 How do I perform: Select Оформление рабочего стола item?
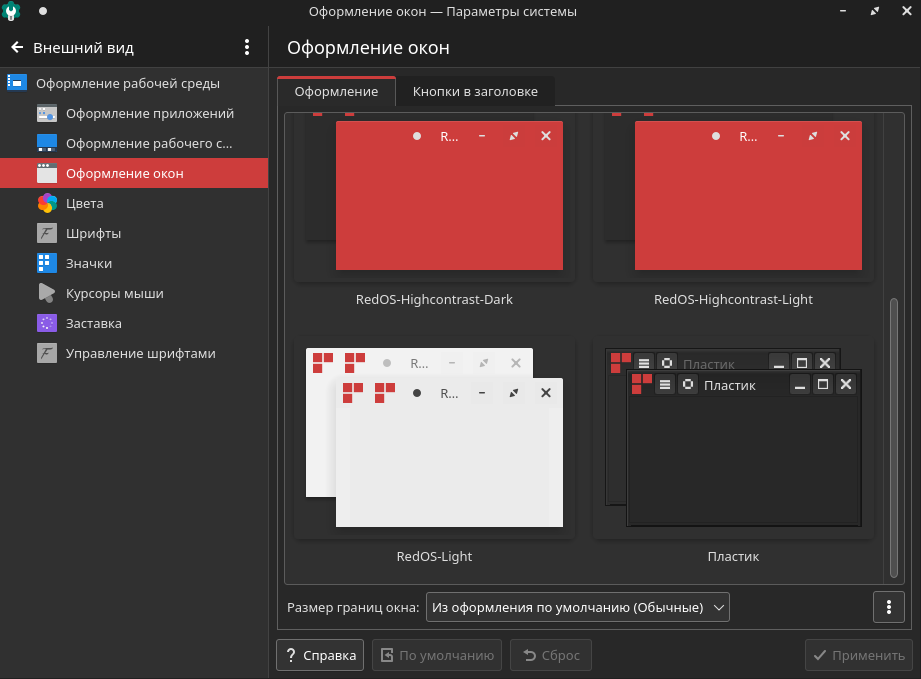click(x=148, y=143)
